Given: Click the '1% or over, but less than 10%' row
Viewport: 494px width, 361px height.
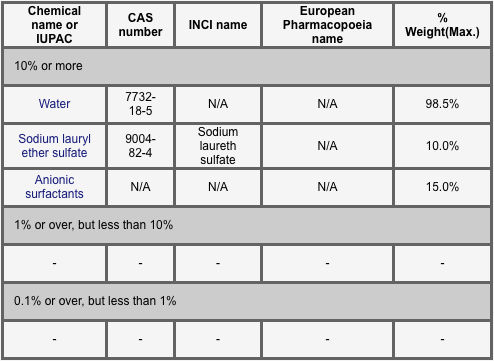Looking at the screenshot, I should 247,225.
